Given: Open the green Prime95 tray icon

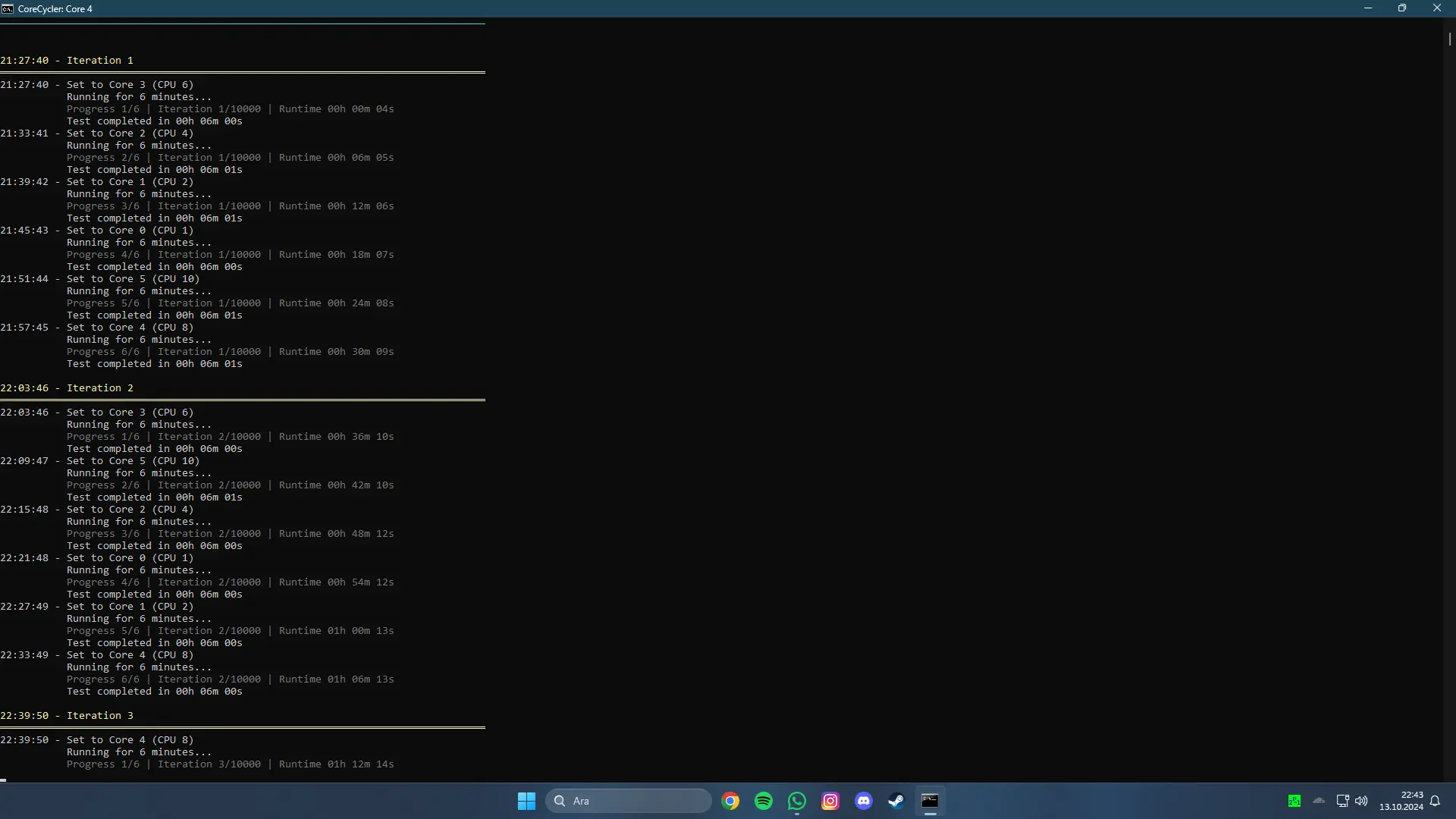Looking at the screenshot, I should (x=1294, y=801).
